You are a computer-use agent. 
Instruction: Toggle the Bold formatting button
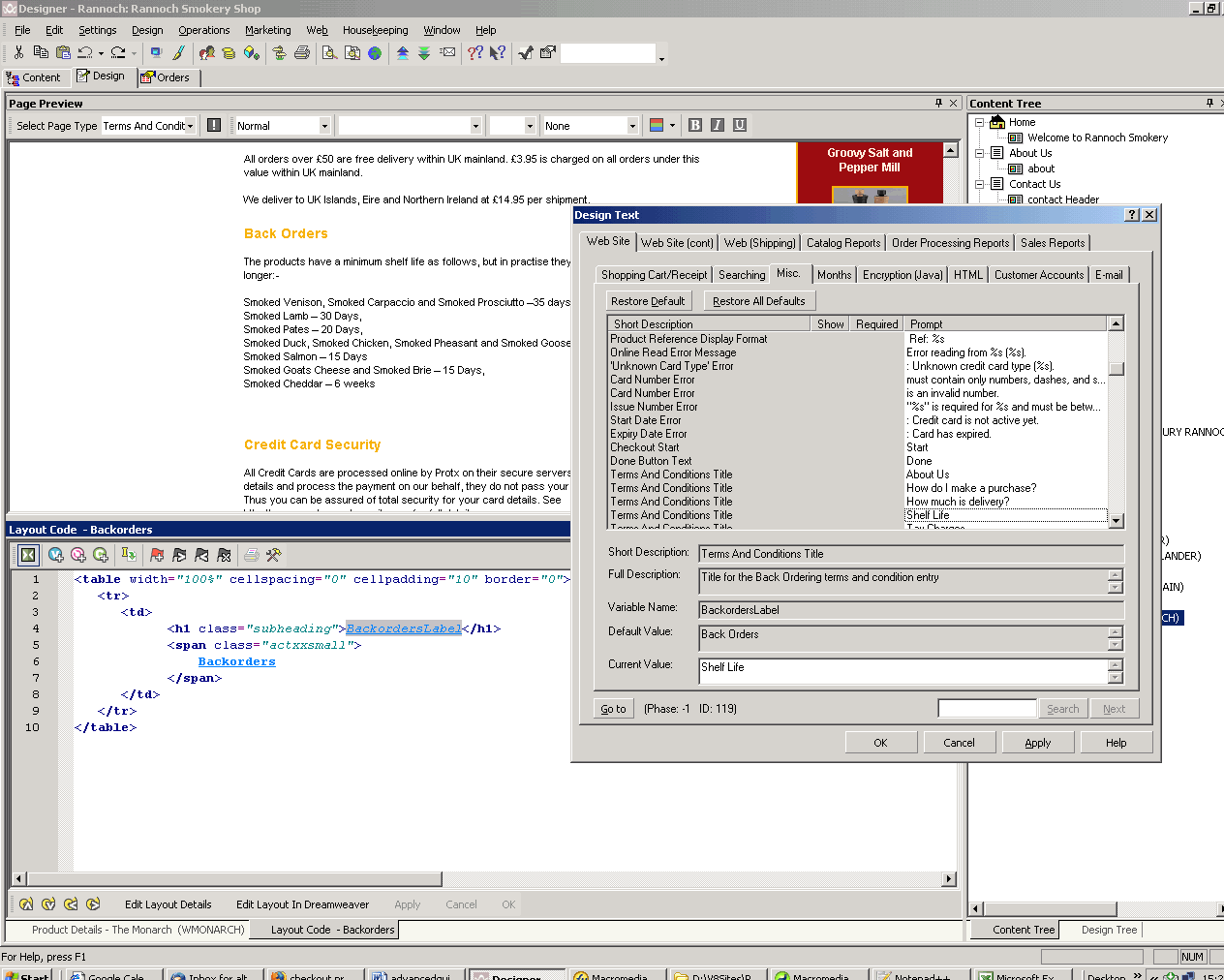pyautogui.click(x=694, y=125)
